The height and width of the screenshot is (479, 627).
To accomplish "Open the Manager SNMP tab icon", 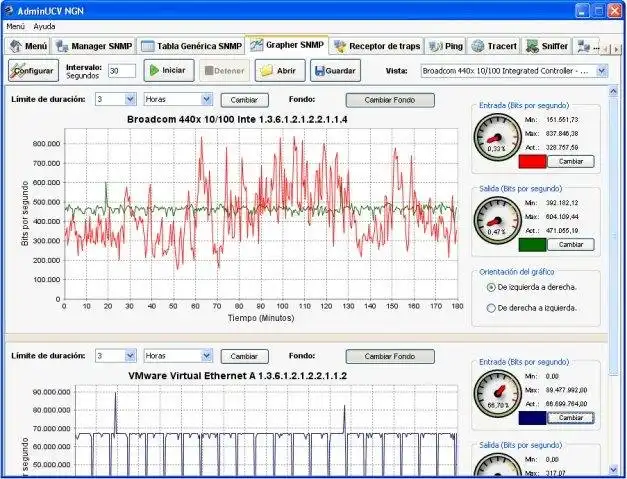I will (62, 46).
